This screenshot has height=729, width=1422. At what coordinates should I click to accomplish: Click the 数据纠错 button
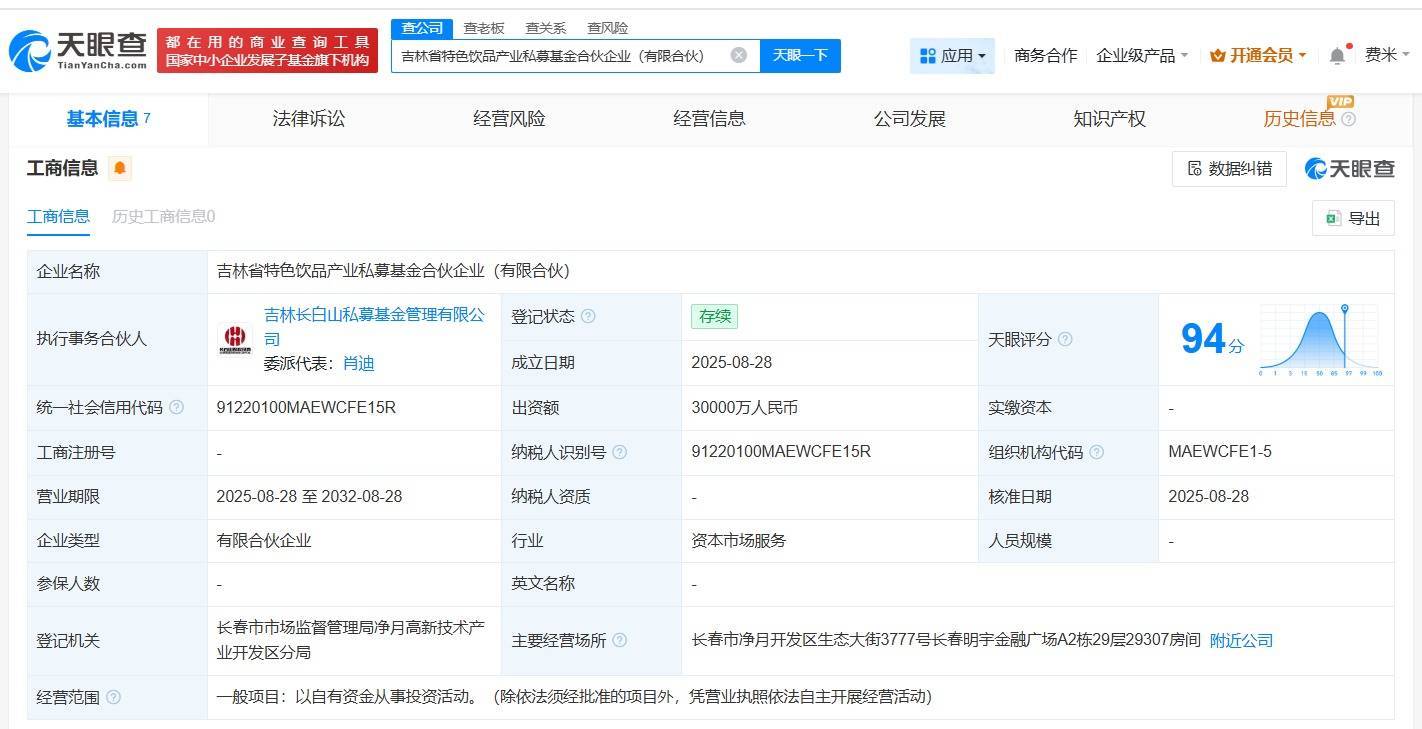pyautogui.click(x=1229, y=168)
